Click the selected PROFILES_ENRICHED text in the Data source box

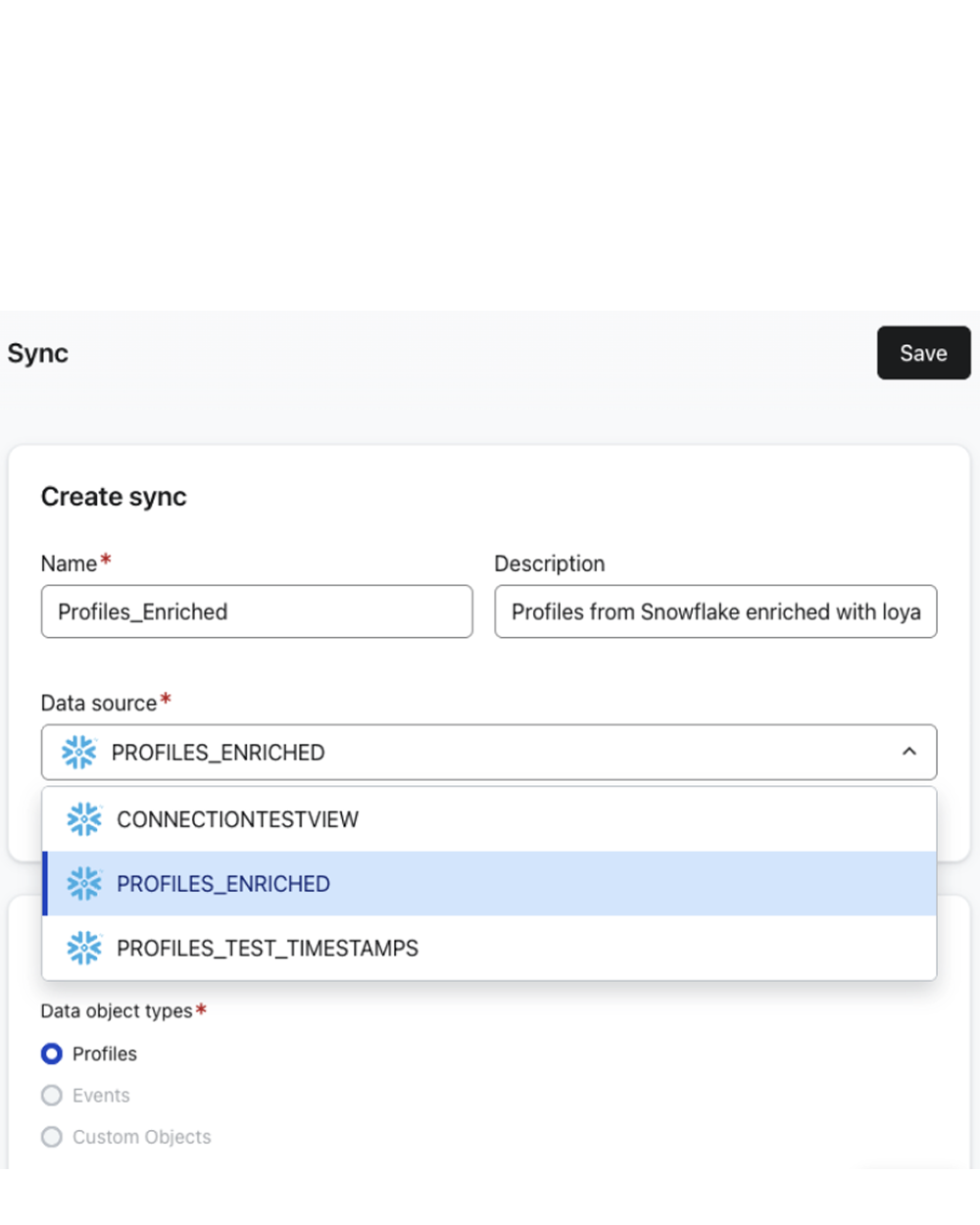(x=218, y=753)
